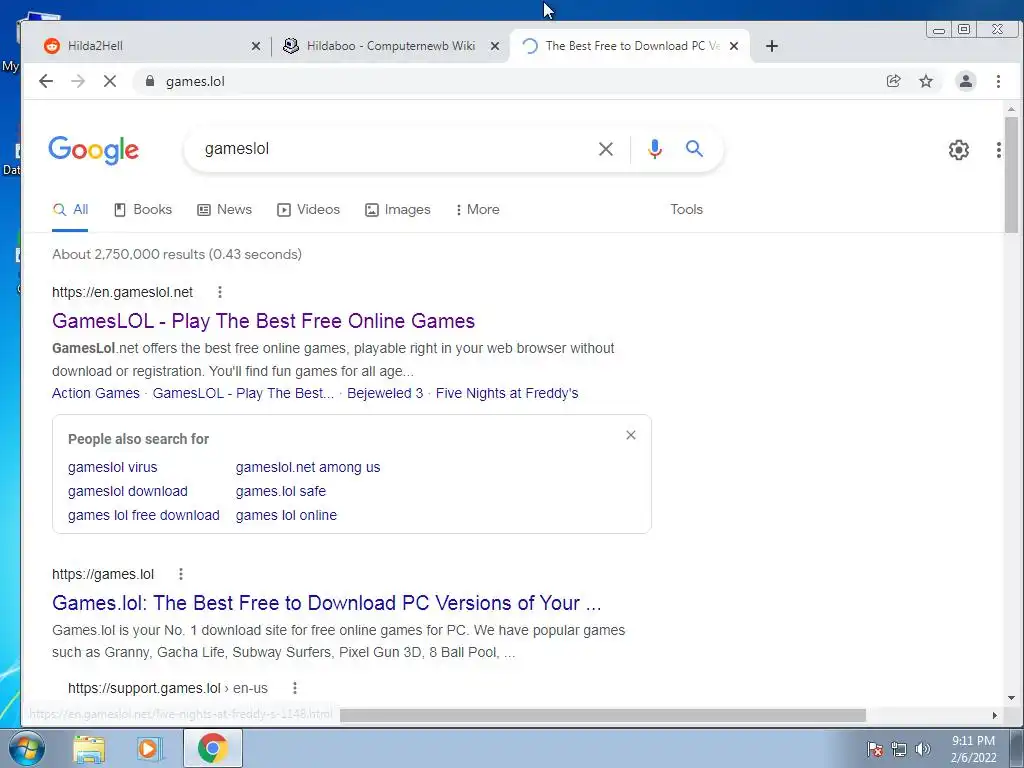Viewport: 1024px width, 768px height.
Task: Search for games.lol safe
Action: click(x=281, y=491)
